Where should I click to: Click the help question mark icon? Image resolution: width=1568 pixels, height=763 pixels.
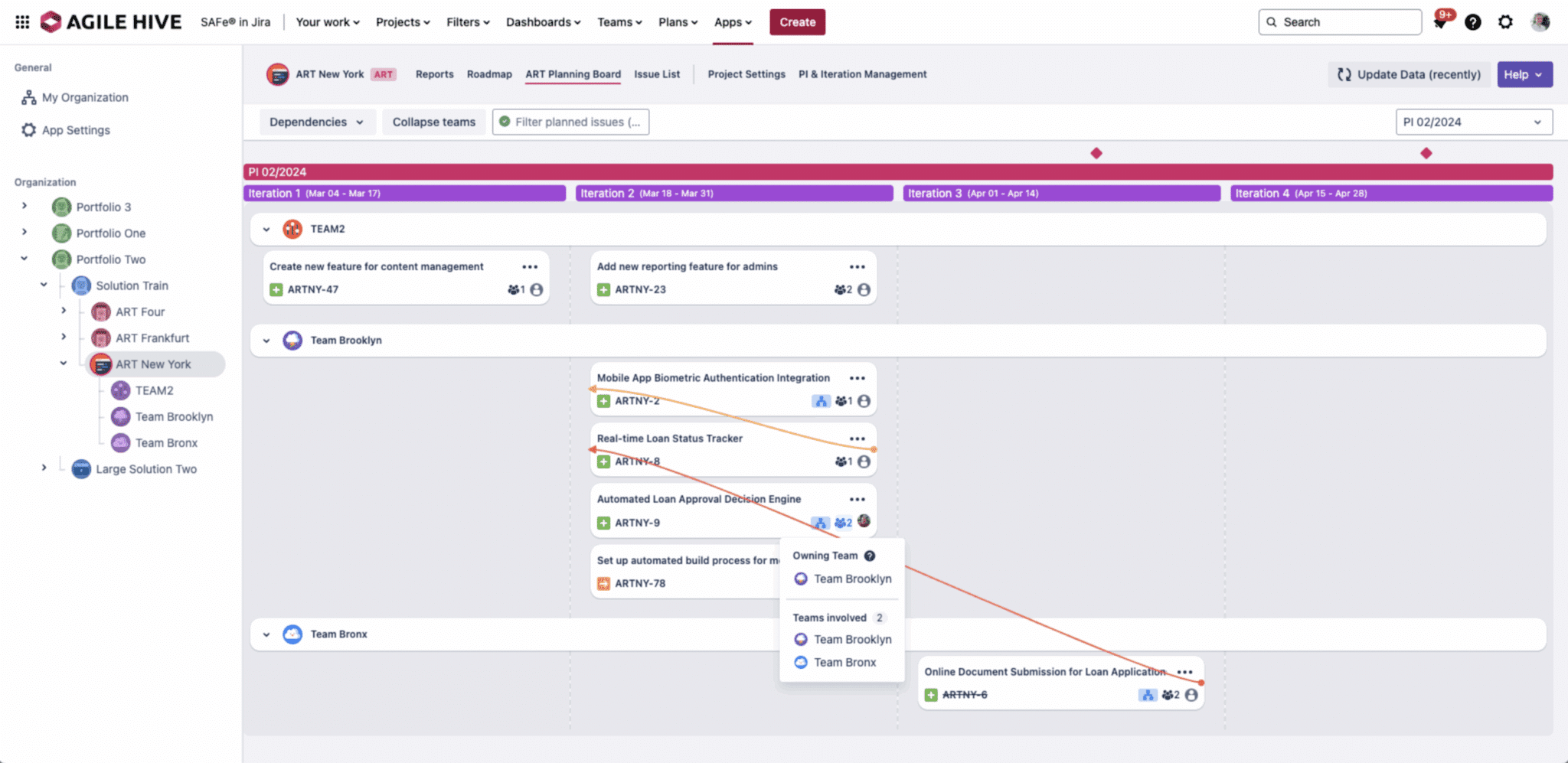point(1472,22)
